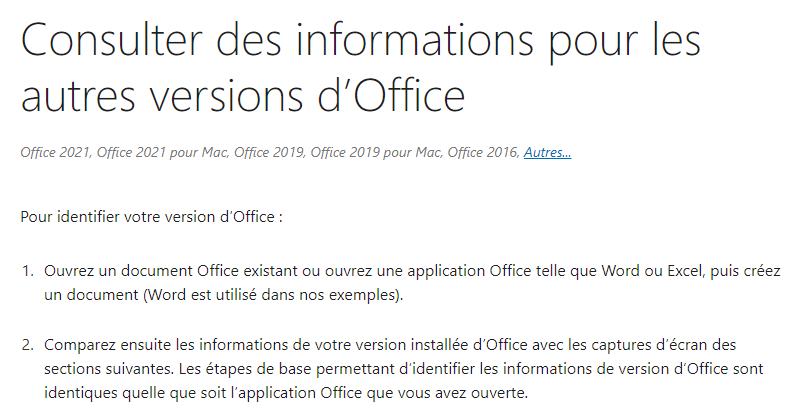Image resolution: width=802 pixels, height=417 pixels.
Task: Click "Word" in "telle que Word ou Excel"
Action: 620,271
